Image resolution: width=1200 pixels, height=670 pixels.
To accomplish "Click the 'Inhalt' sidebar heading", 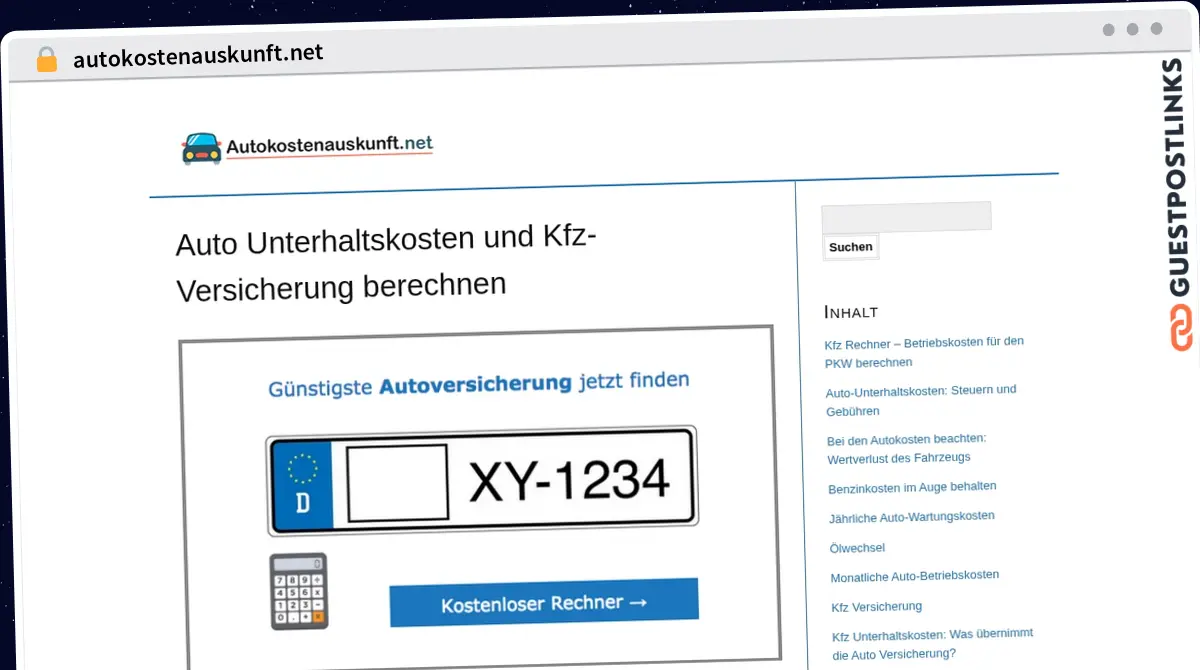I will pyautogui.click(x=851, y=312).
